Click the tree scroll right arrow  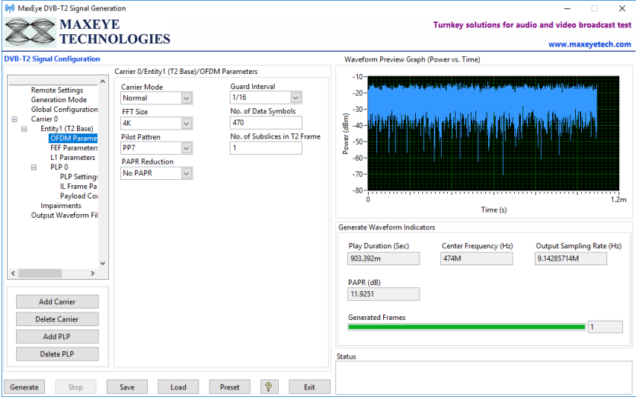pyautogui.click(x=92, y=273)
